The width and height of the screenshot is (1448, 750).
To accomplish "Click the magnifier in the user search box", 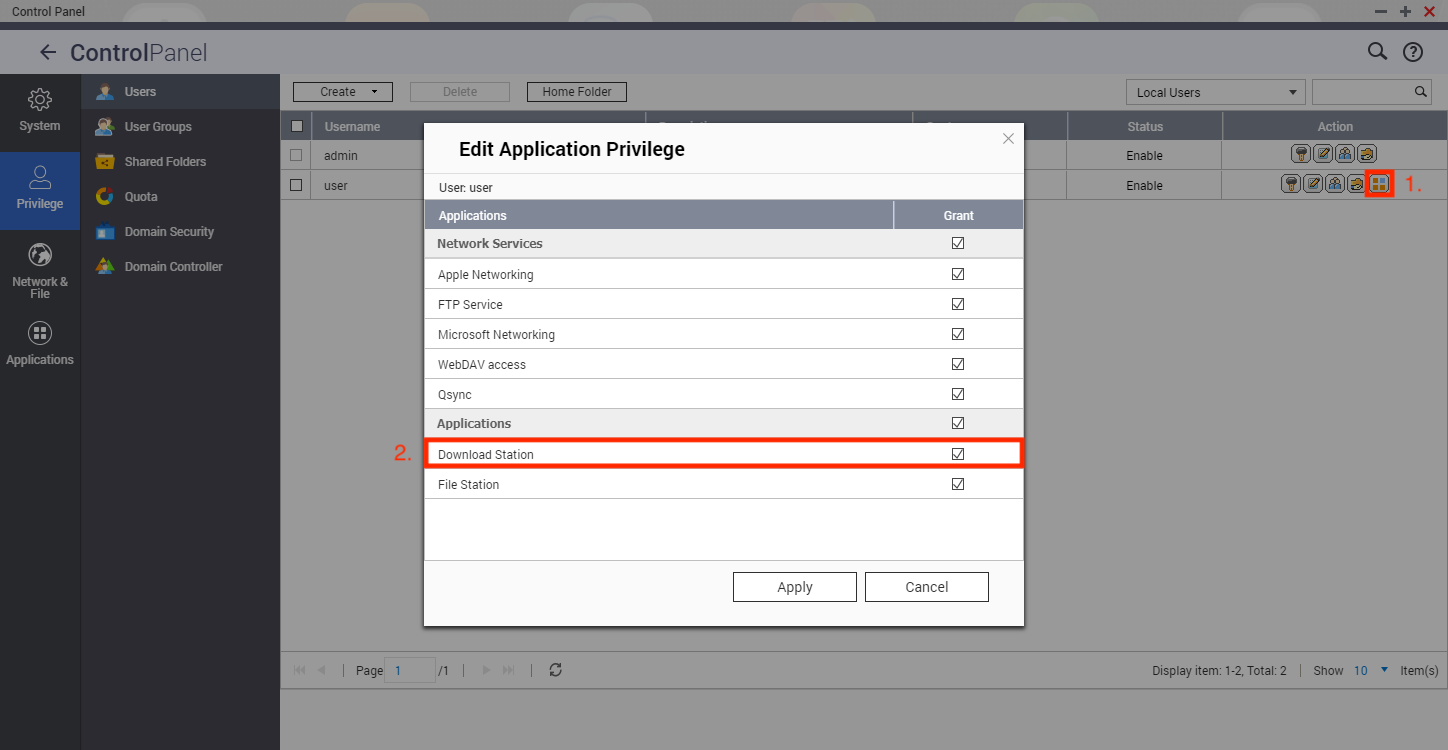I will [1420, 92].
